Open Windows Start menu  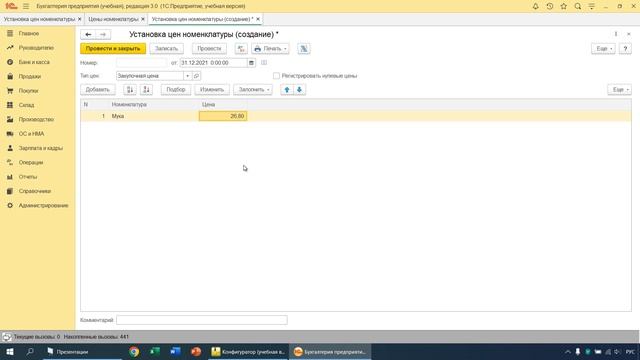(10, 352)
